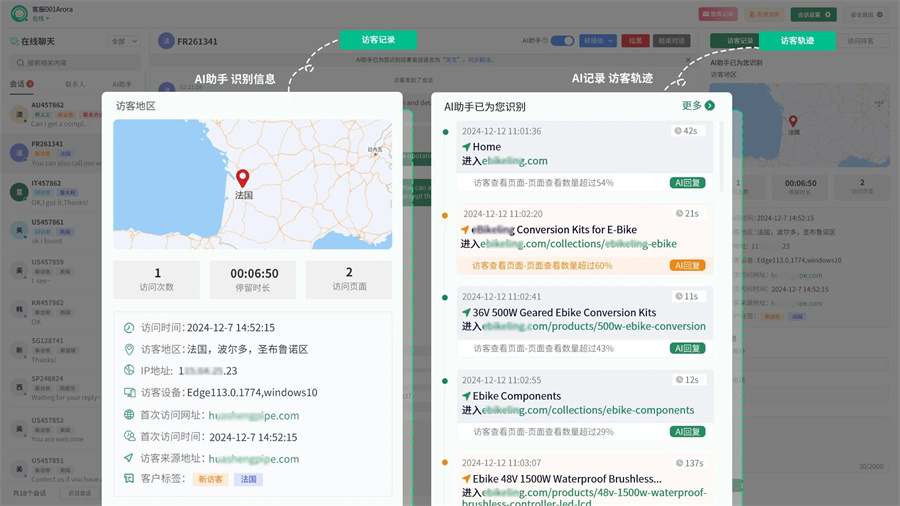Image resolution: width=900 pixels, height=506 pixels.
Task: Click the orange AI回复 button at 60%
Action: click(687, 266)
